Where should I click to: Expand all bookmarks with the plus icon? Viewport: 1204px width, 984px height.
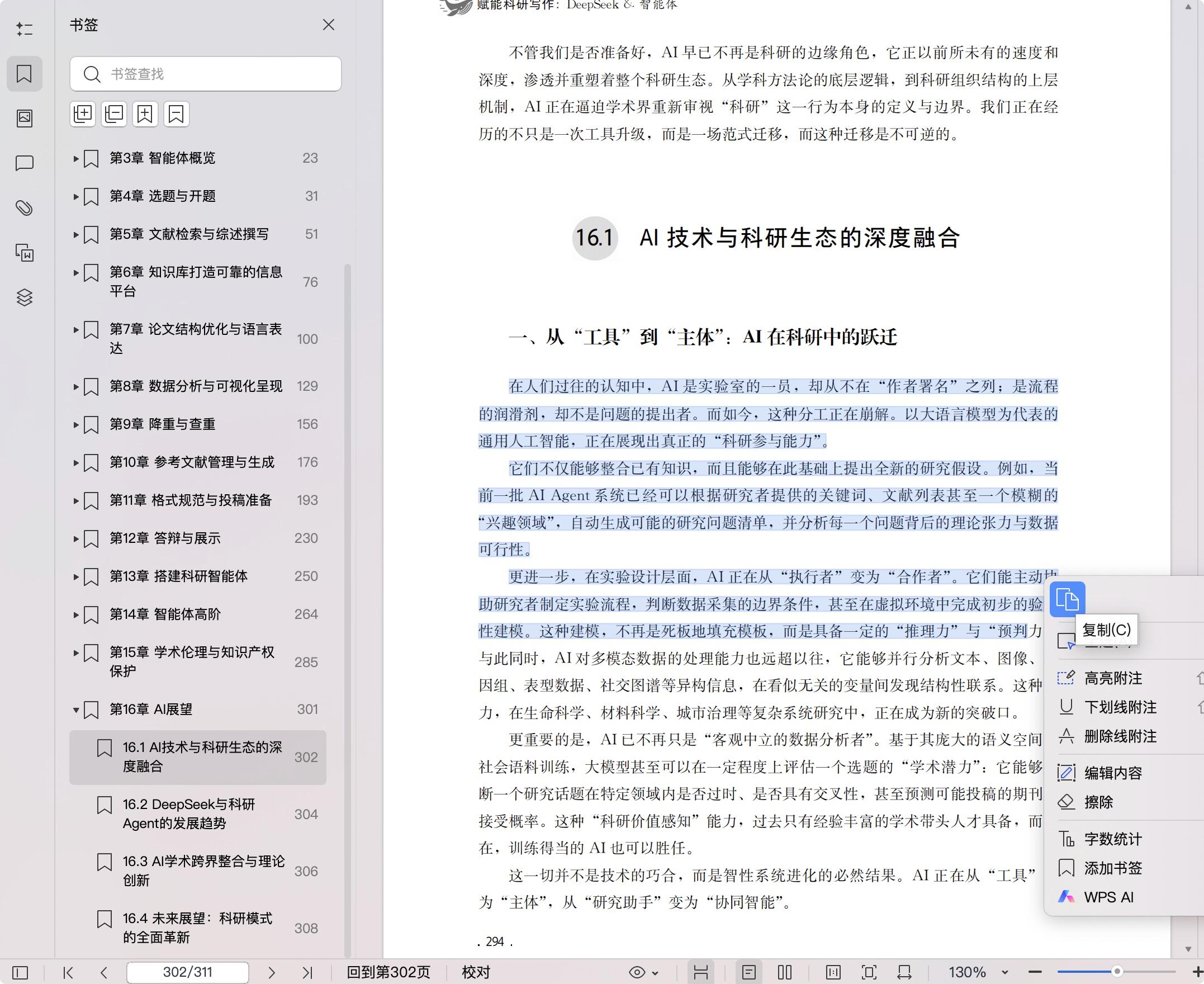click(x=83, y=114)
